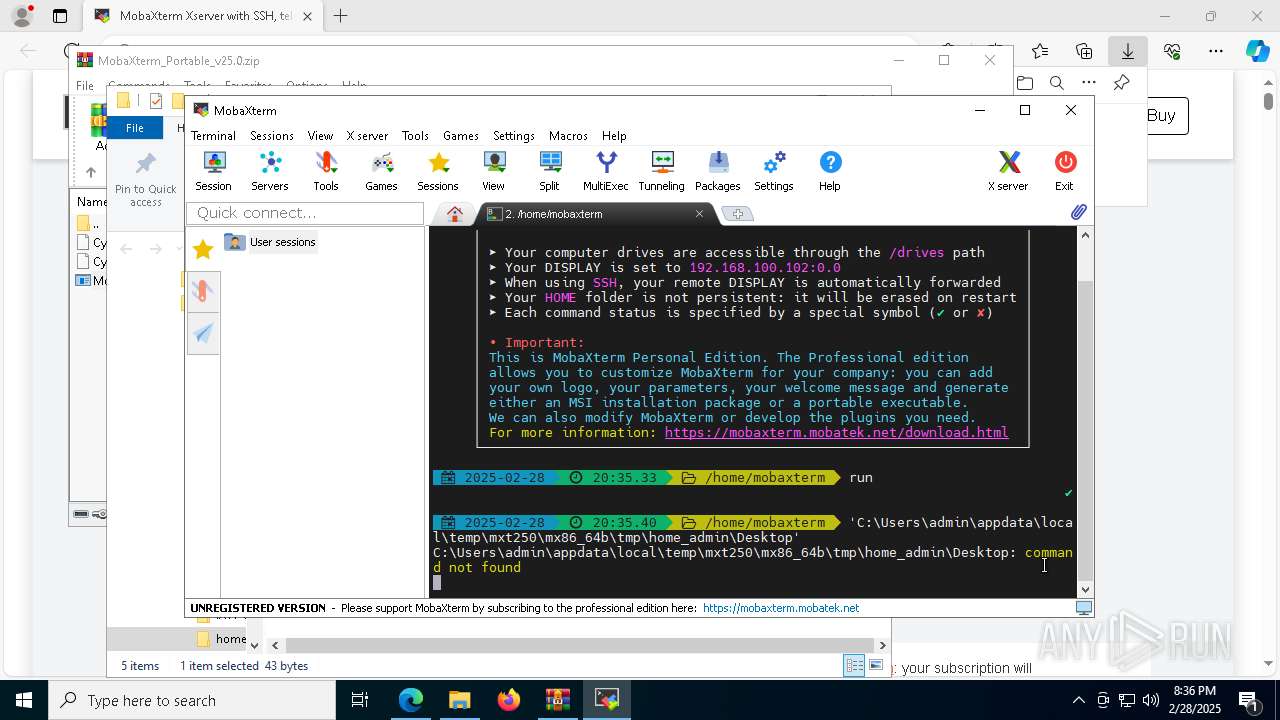Open downloads folder icon in Edge panel
The width and height of the screenshot is (1280, 720).
(1025, 83)
